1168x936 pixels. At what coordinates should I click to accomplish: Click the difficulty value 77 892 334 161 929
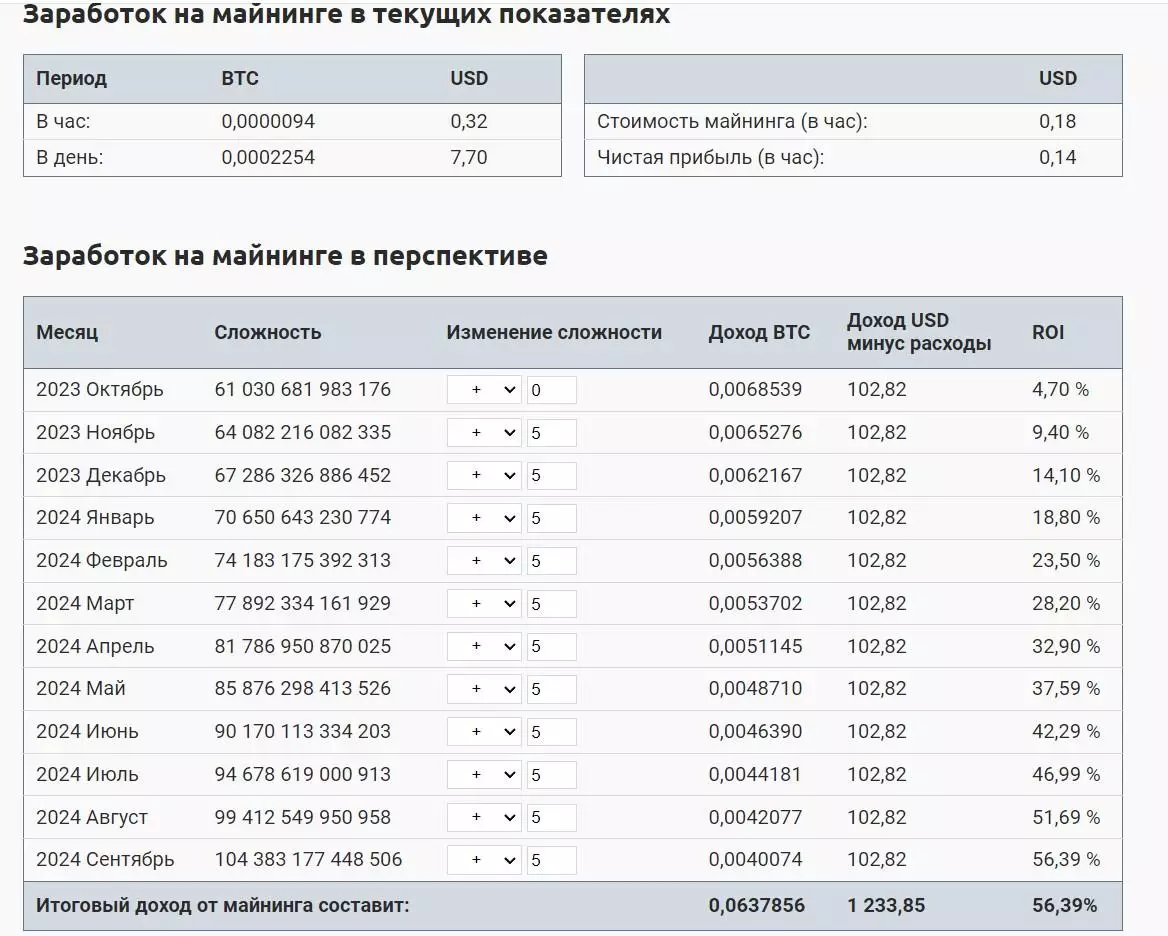click(x=302, y=603)
